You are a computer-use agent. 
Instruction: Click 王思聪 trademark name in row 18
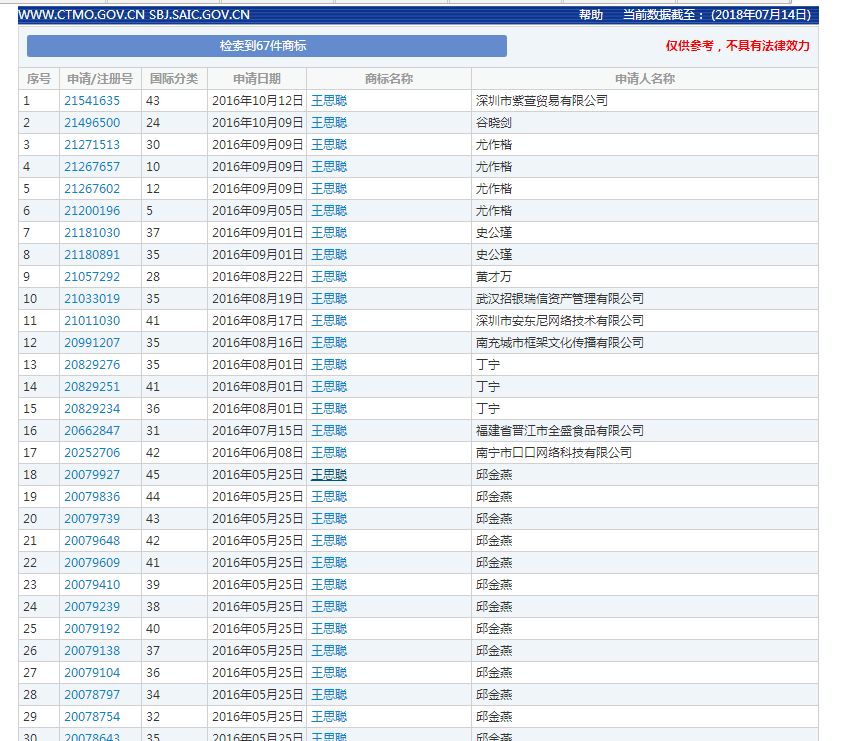point(329,475)
